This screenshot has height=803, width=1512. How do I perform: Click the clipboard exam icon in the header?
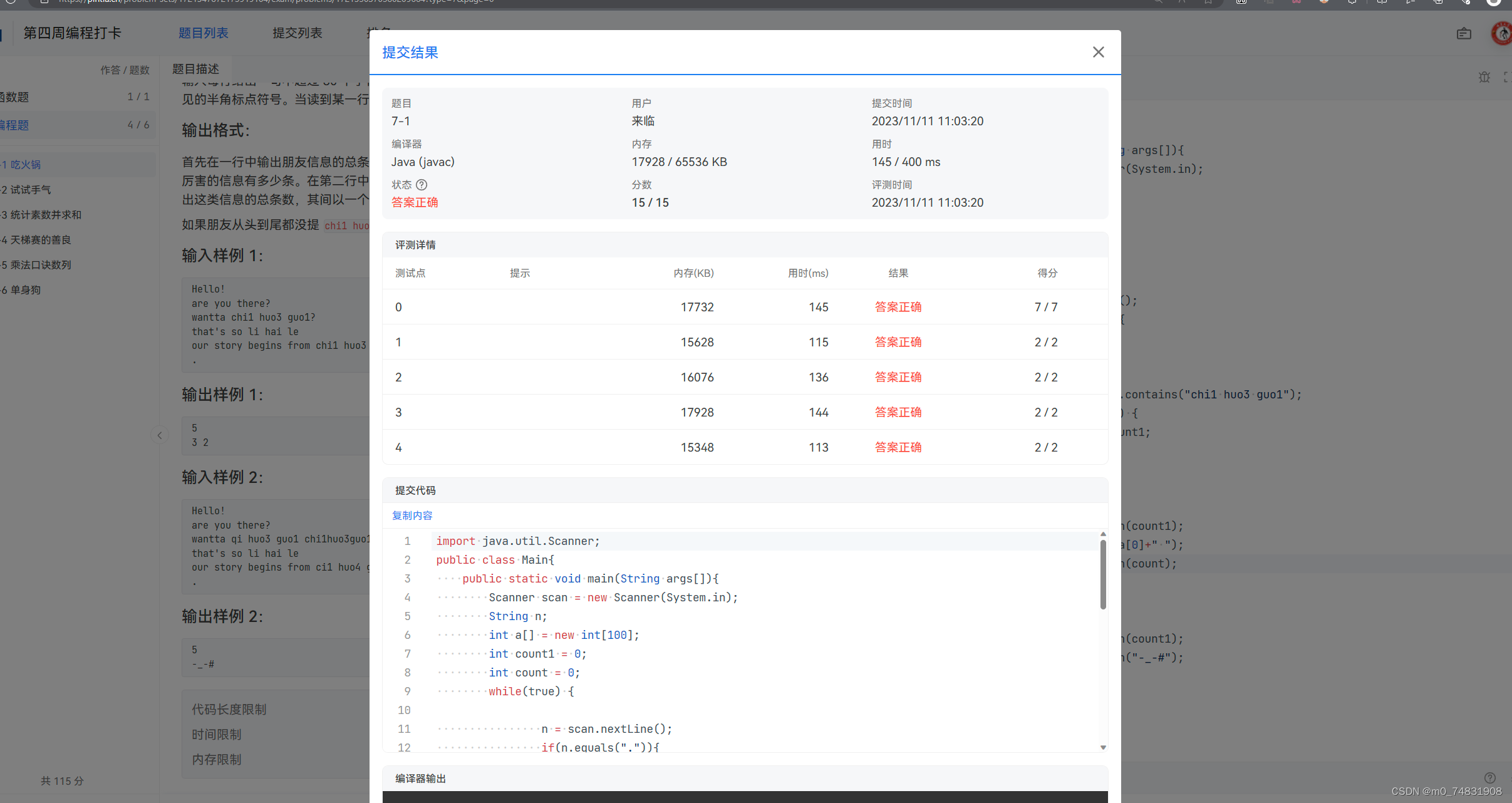click(x=1464, y=33)
